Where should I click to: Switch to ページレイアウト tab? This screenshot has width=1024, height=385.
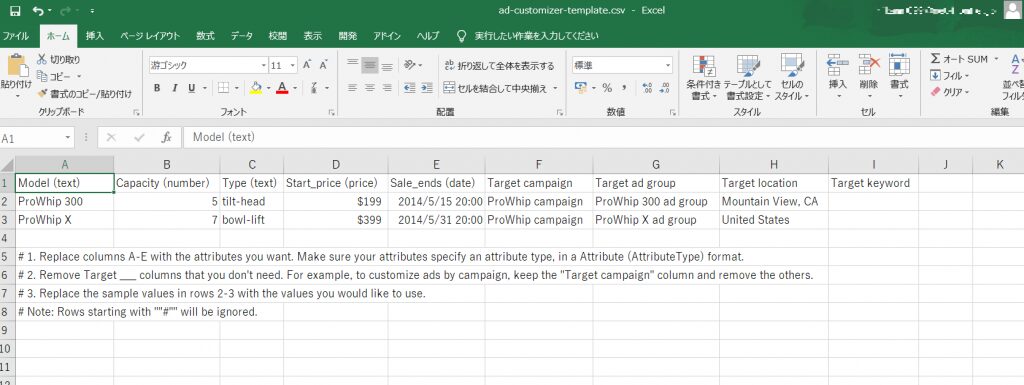[x=150, y=36]
